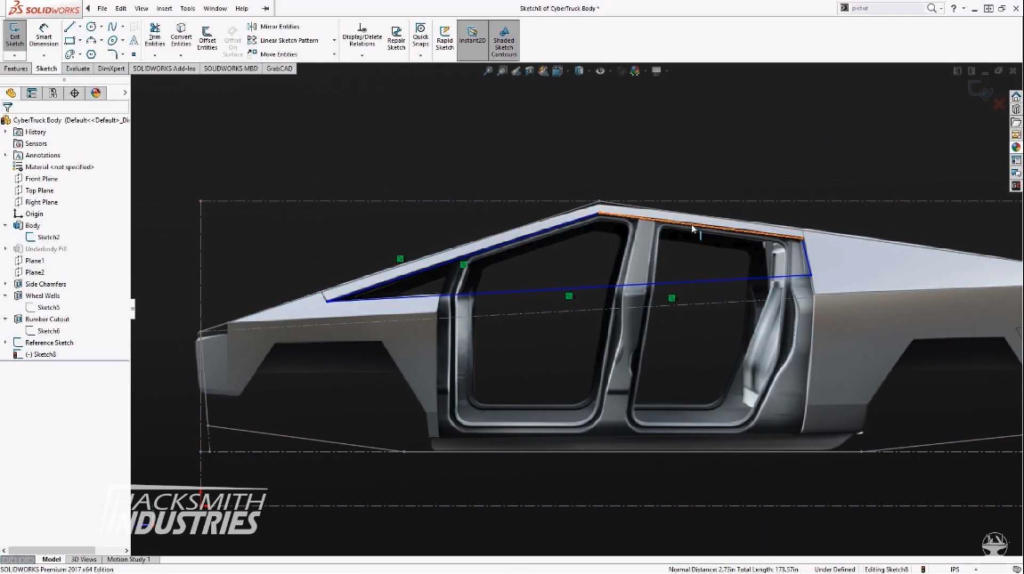1024x574 pixels.
Task: Open the Design Library in the task pane
Action: click(x=1016, y=109)
